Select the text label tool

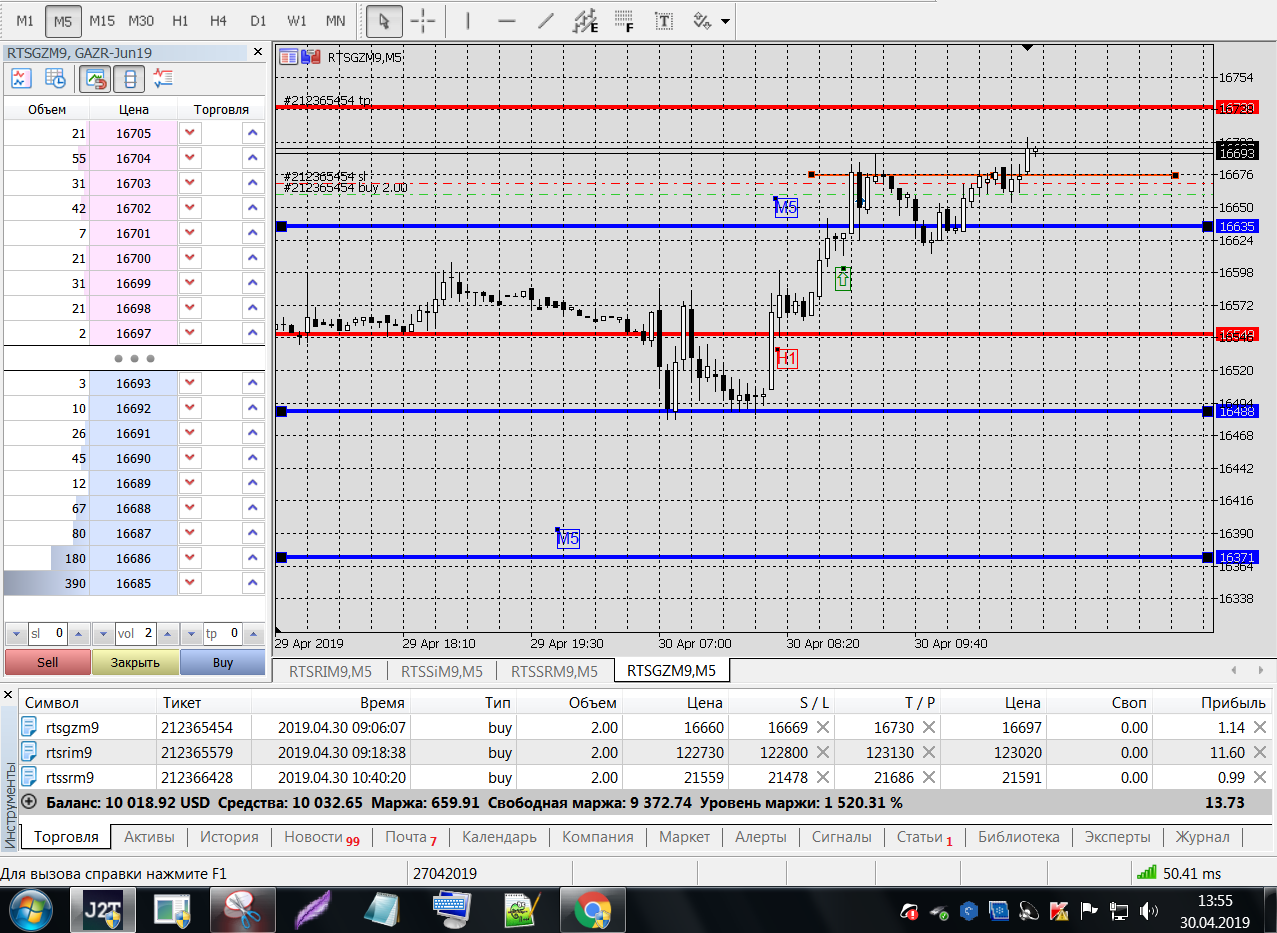[x=662, y=20]
